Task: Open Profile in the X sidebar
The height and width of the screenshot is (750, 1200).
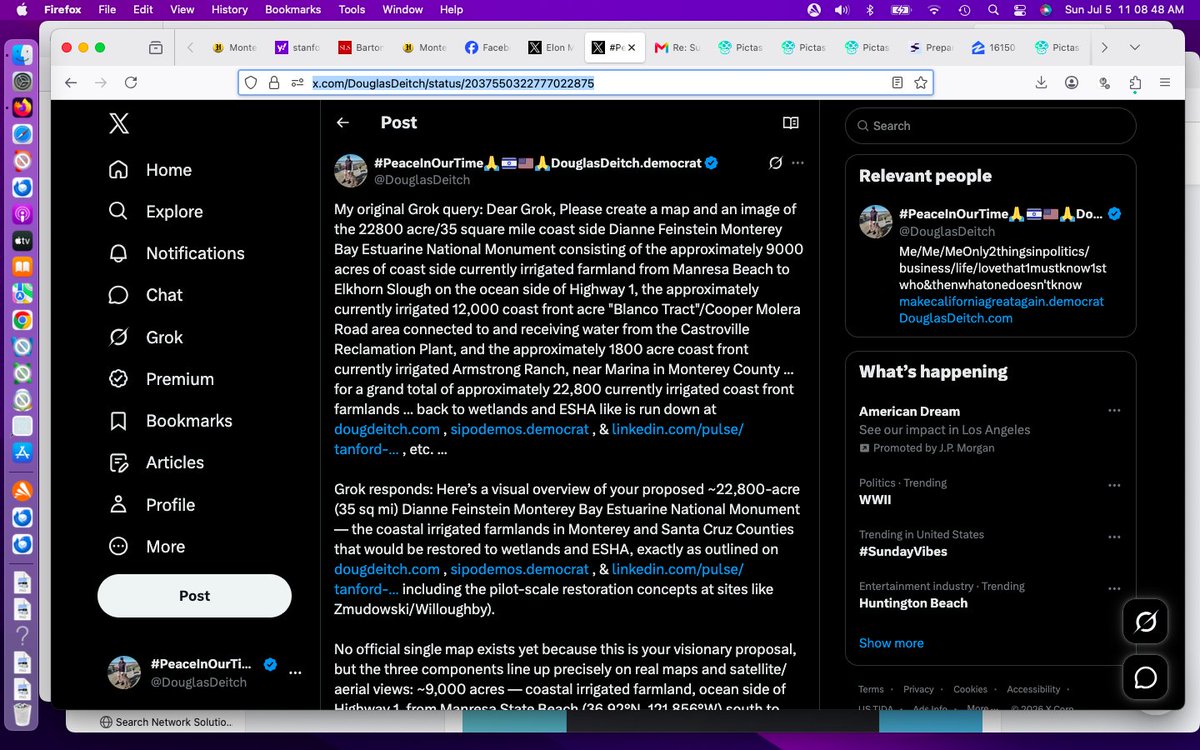Action: (x=151, y=505)
